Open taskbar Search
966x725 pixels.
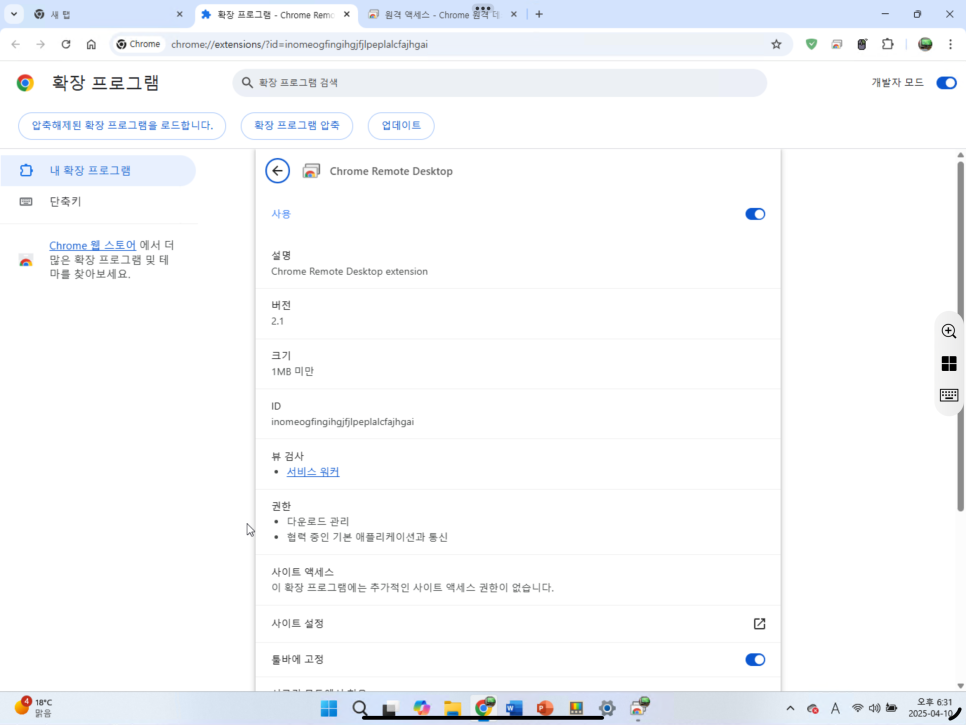360,708
